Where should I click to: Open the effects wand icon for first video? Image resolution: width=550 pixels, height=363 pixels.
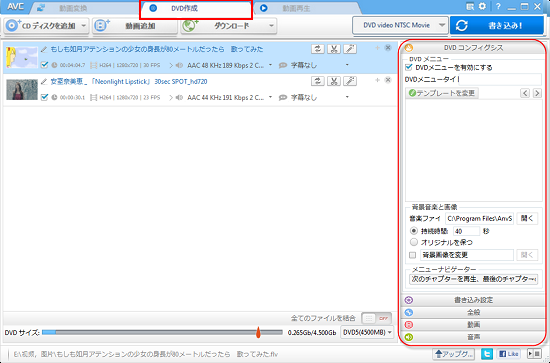(350, 49)
